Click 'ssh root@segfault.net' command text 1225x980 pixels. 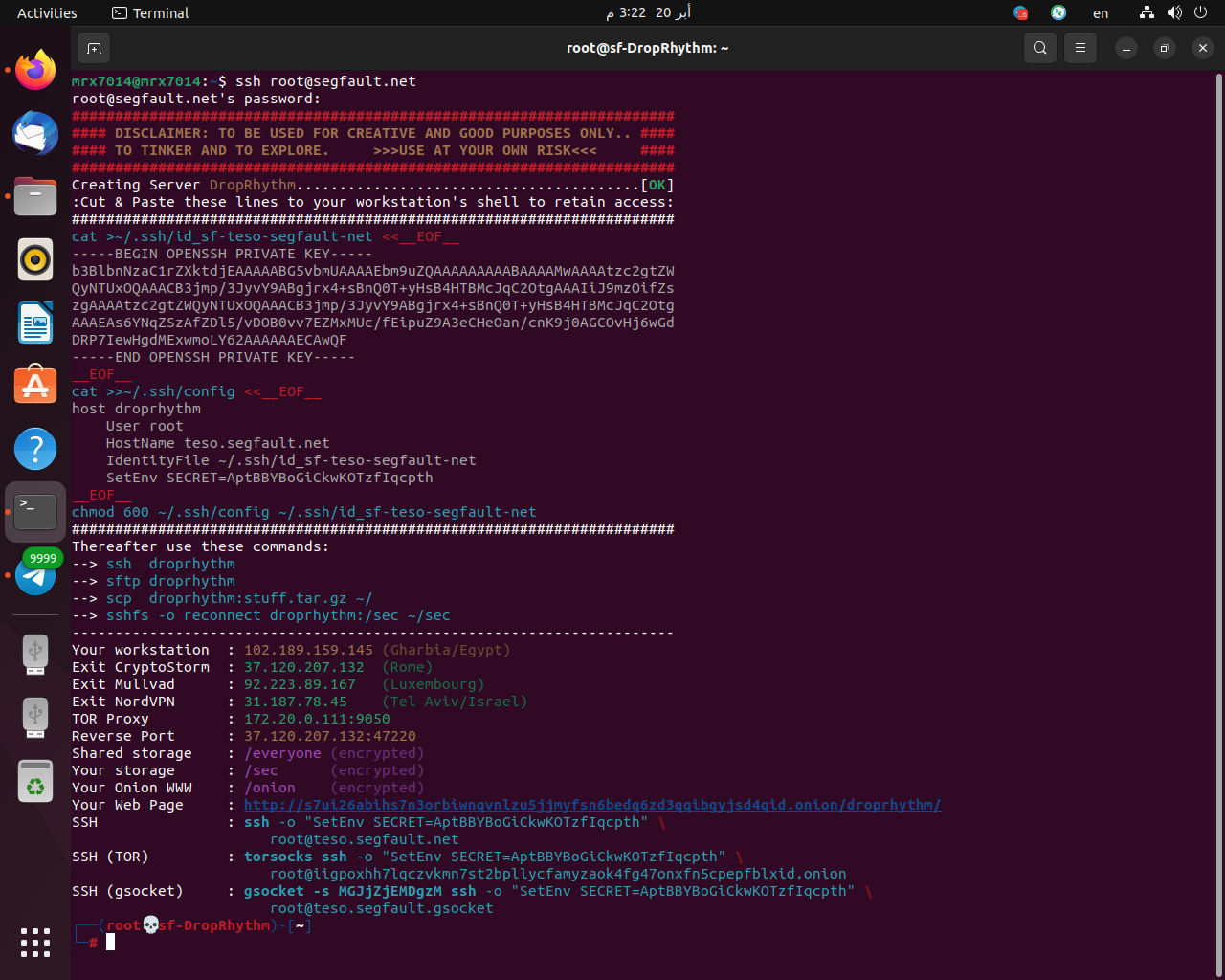coord(325,81)
